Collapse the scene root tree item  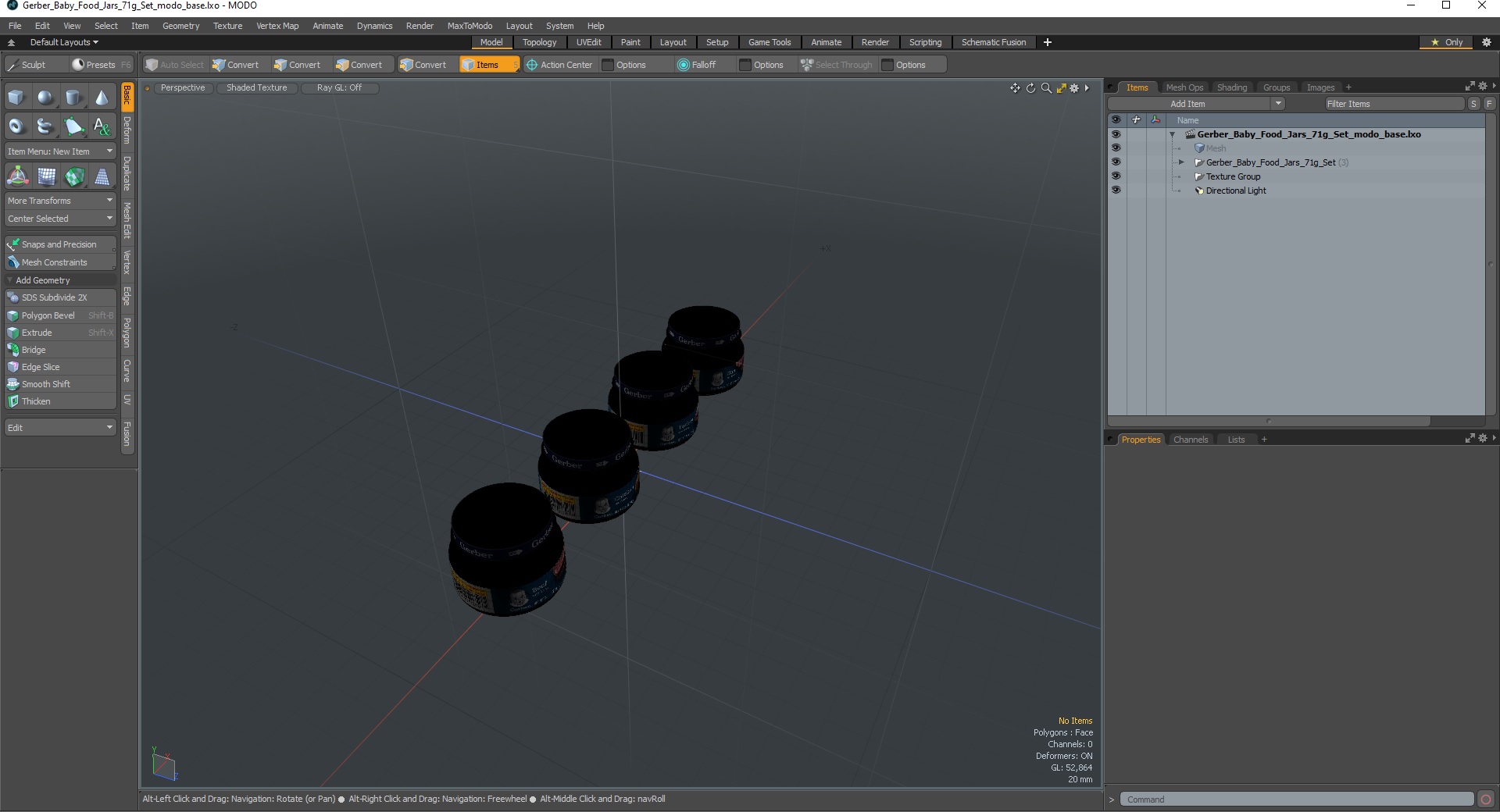(x=1172, y=134)
